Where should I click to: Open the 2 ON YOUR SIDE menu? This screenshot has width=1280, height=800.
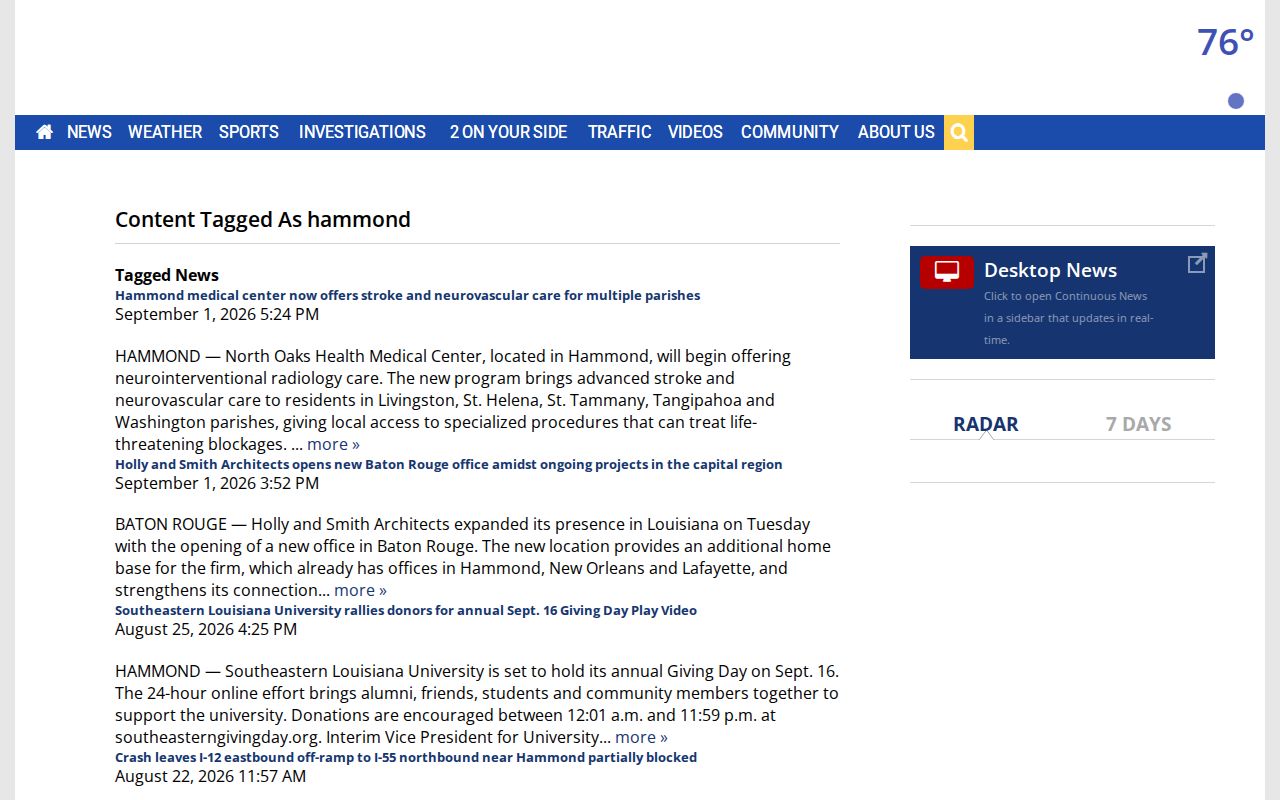pos(508,132)
